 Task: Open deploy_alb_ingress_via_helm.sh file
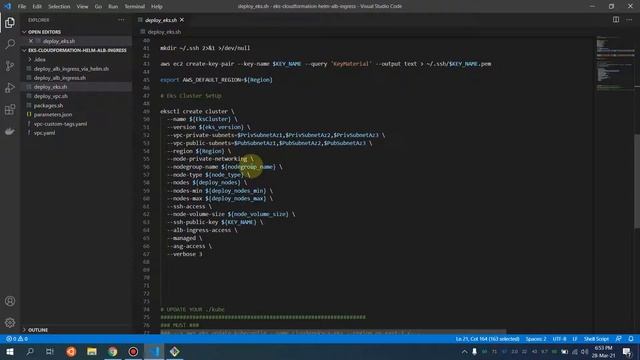(71, 69)
